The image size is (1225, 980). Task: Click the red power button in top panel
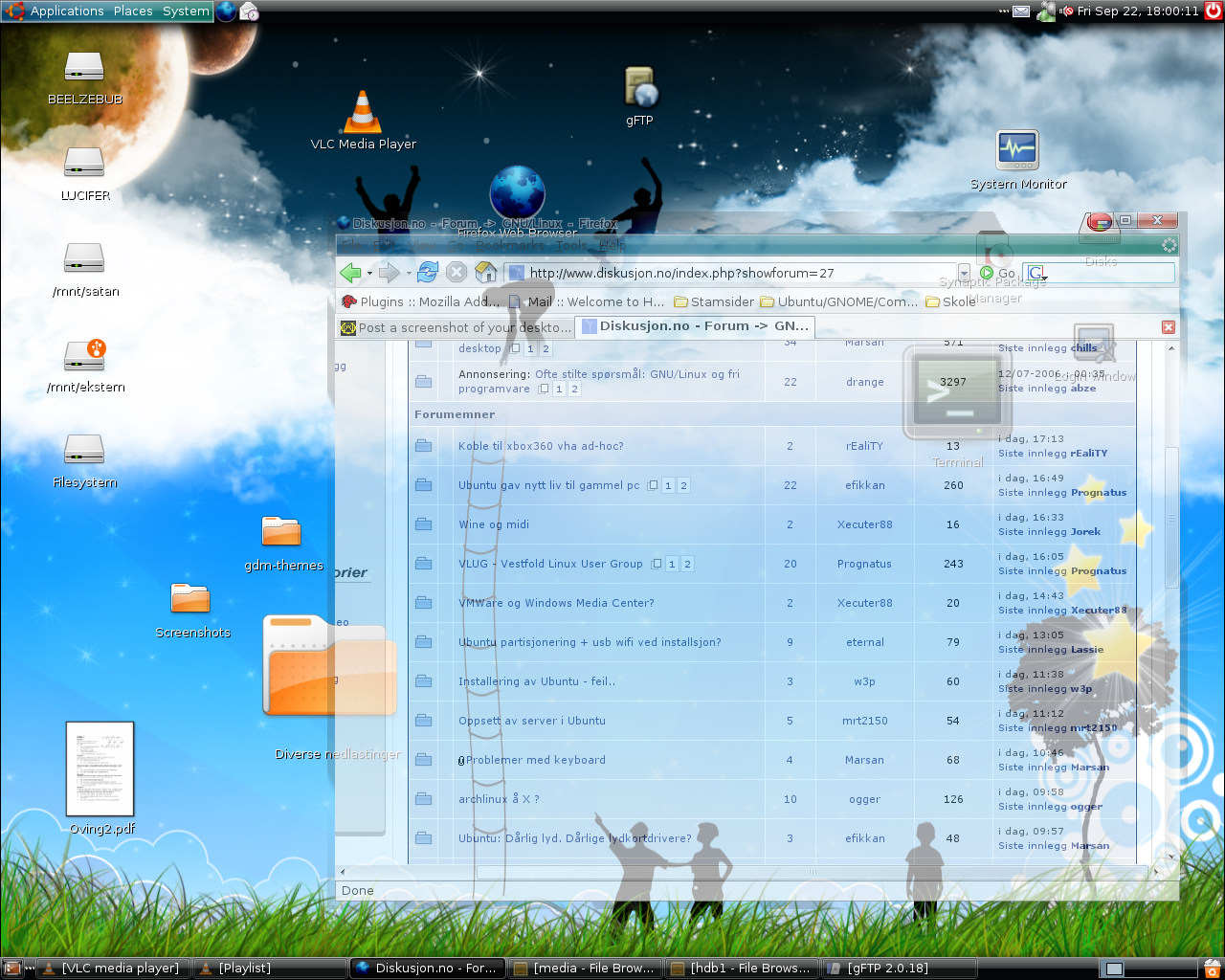click(1213, 11)
